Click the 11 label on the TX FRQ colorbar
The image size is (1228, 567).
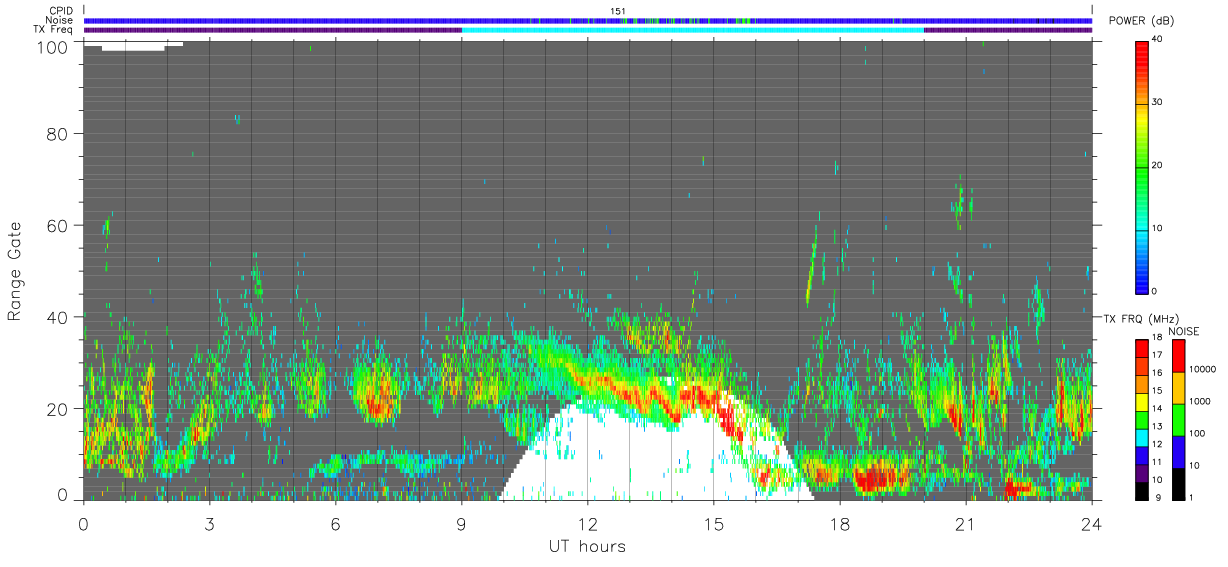1156,462
